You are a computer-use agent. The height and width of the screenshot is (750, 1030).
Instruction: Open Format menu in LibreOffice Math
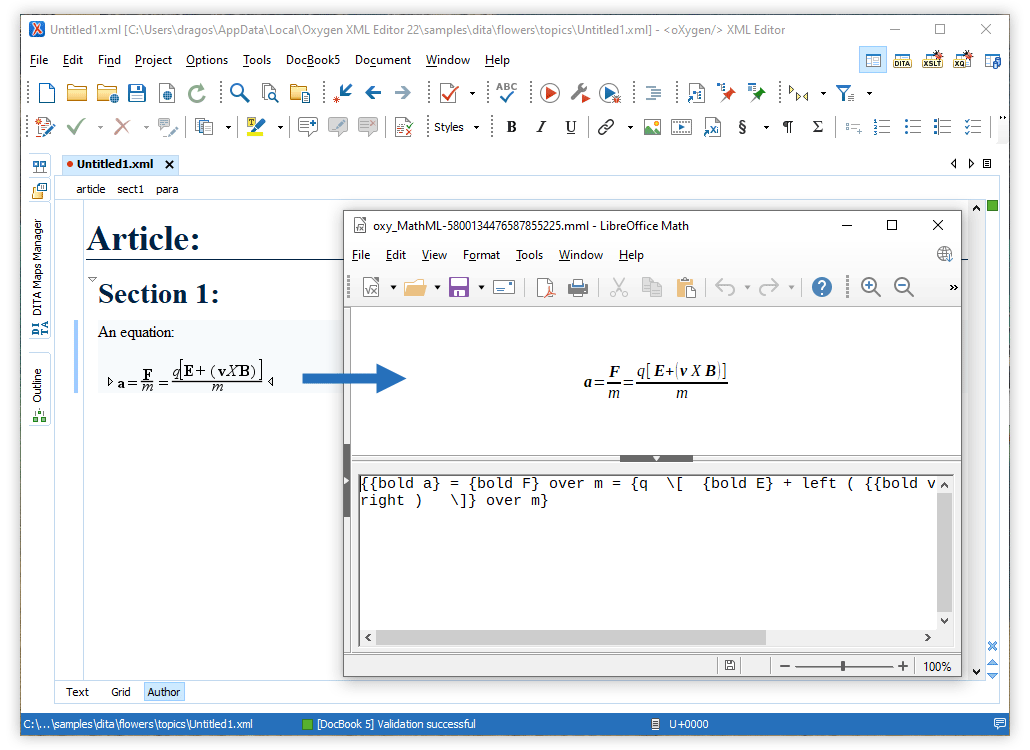coord(481,255)
